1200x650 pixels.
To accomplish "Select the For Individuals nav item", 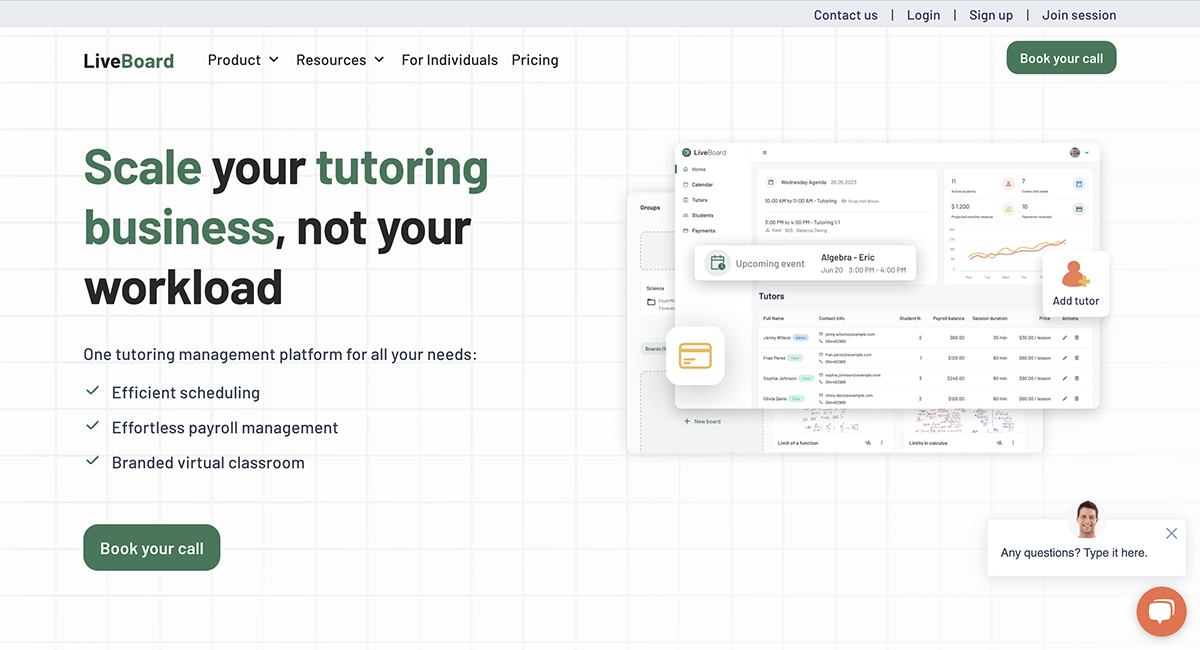I will coord(449,60).
